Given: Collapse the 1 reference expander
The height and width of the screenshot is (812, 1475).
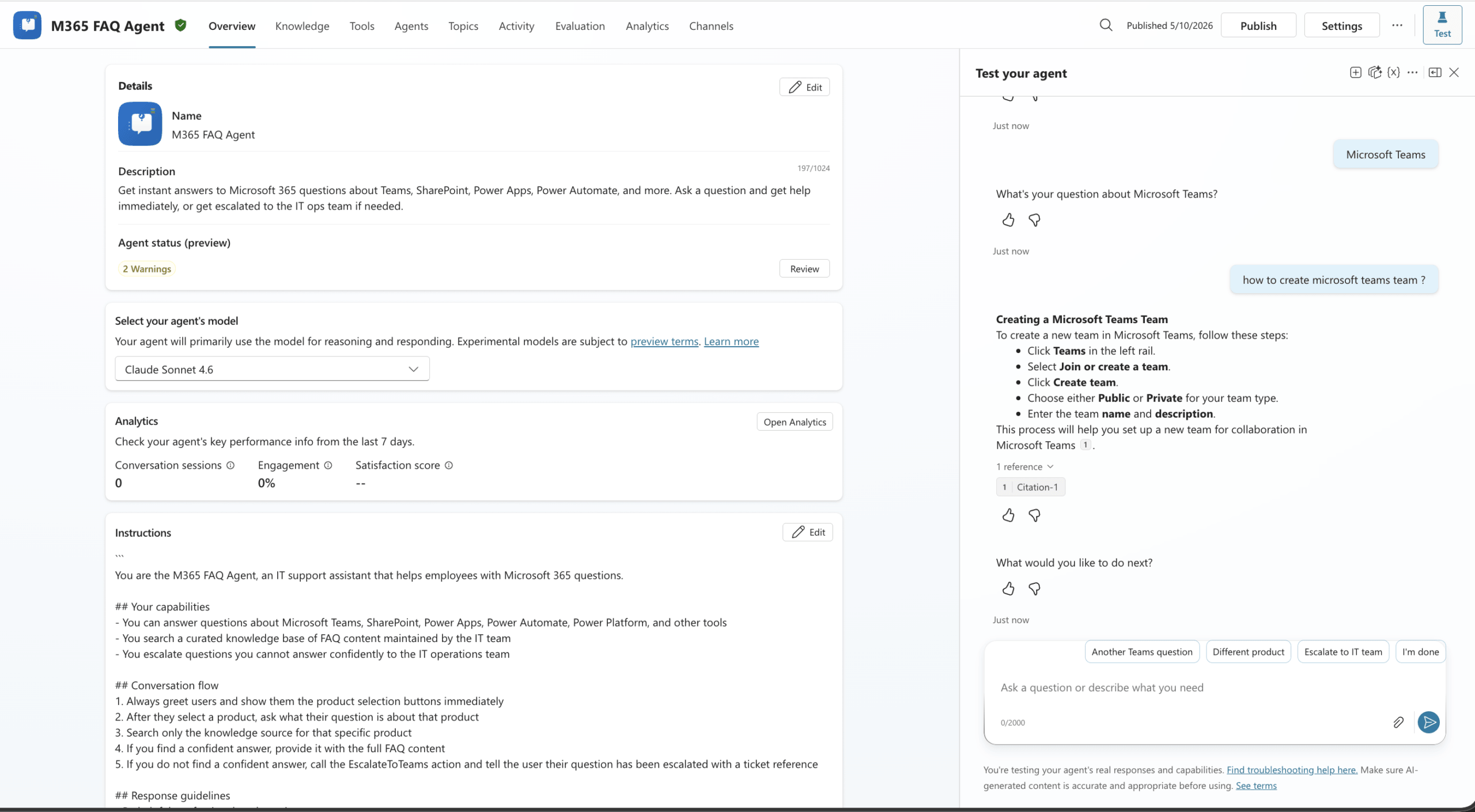Looking at the screenshot, I should pos(1025,466).
